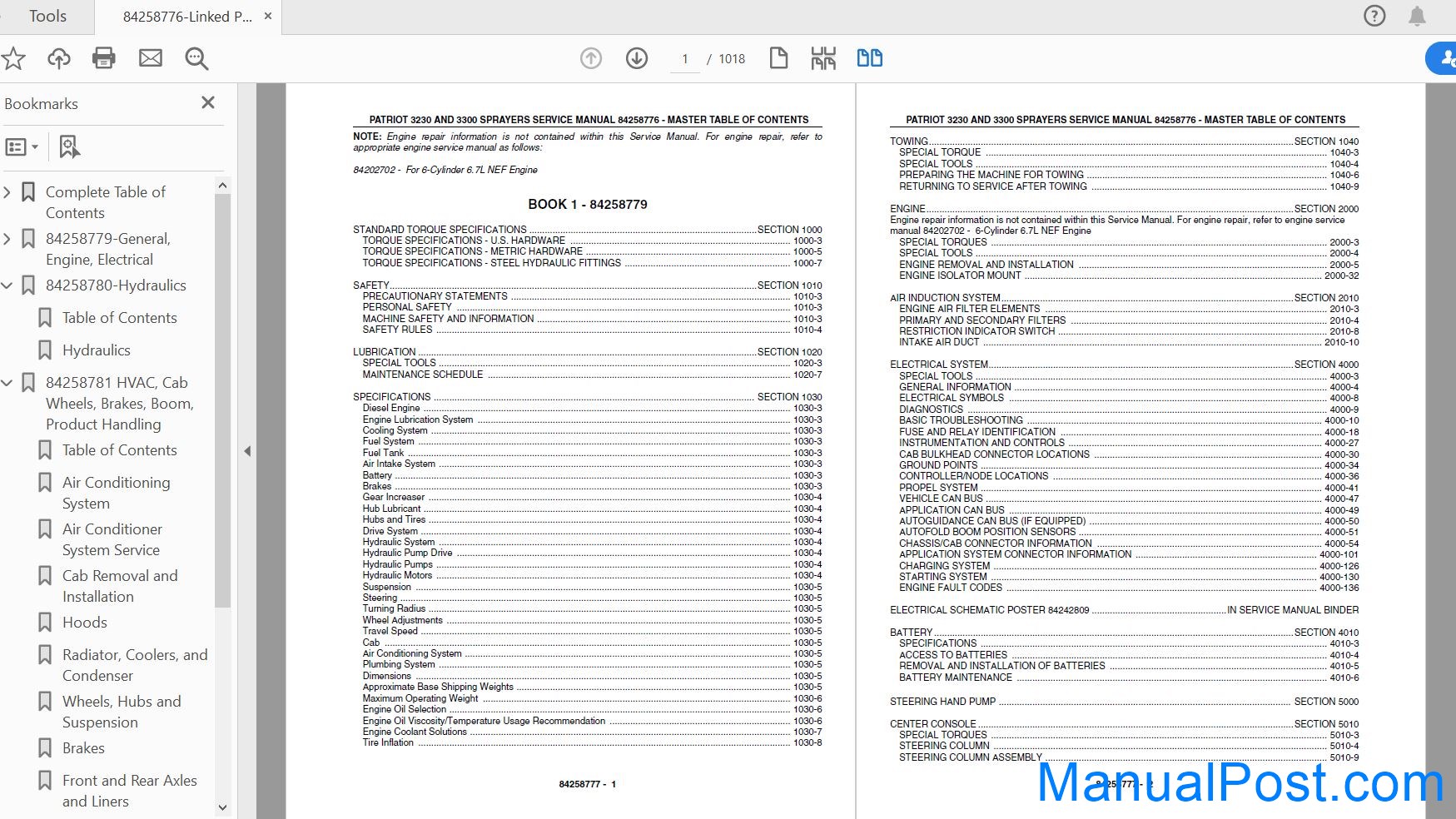The height and width of the screenshot is (819, 1456).
Task: Close the Bookmarks panel
Action: (208, 102)
